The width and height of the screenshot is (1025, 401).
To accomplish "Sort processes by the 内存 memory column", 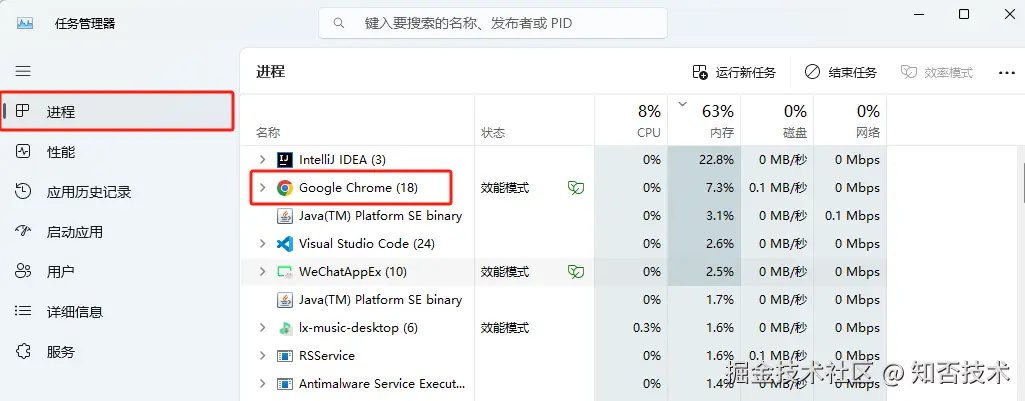I will click(706, 120).
